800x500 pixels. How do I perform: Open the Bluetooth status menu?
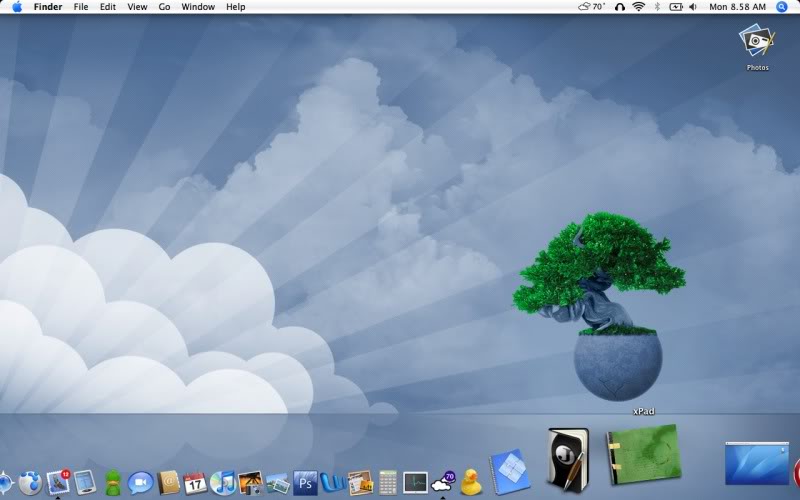click(657, 7)
